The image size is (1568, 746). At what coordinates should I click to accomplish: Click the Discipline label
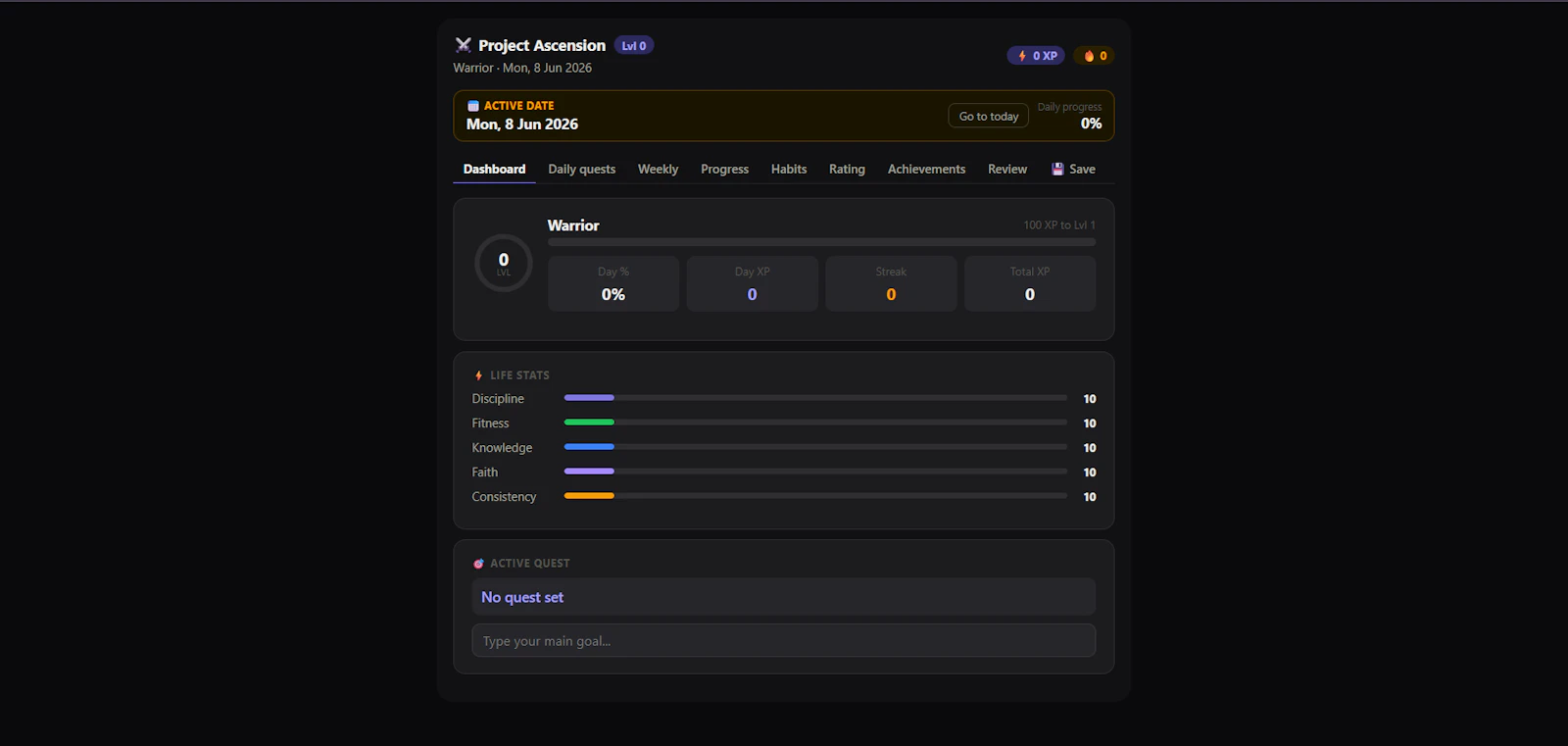498,399
